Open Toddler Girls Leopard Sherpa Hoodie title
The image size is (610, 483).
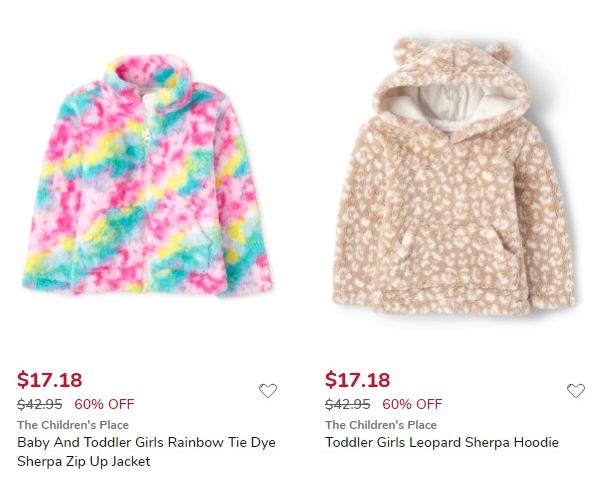coord(442,442)
